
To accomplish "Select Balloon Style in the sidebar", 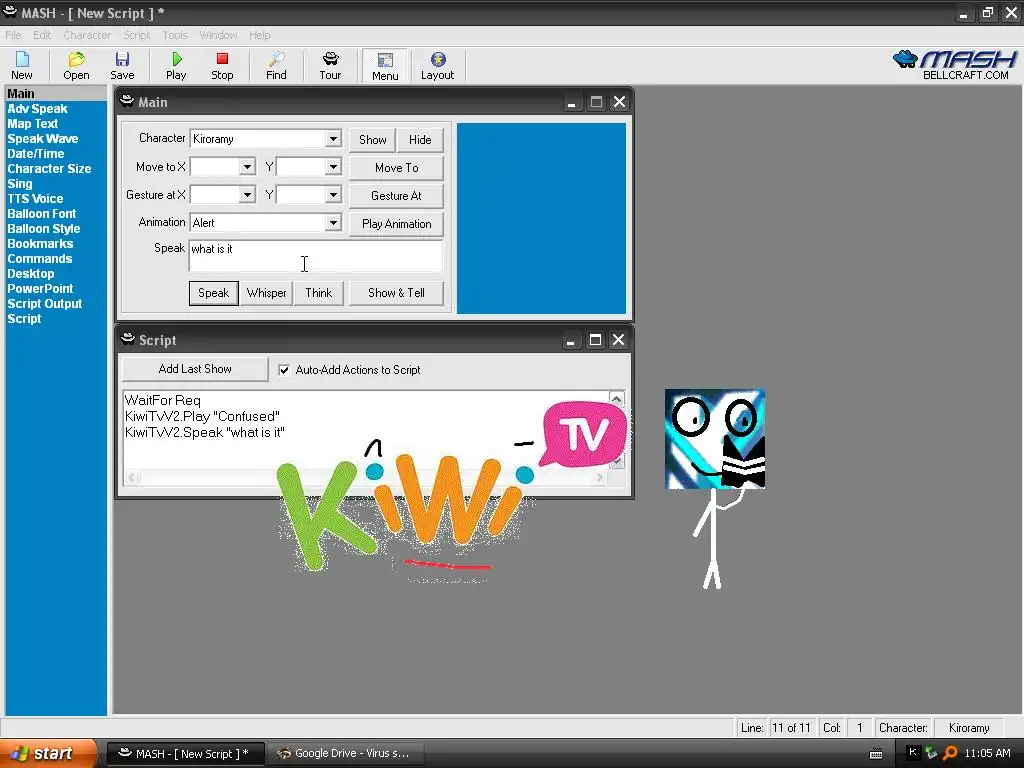I will [44, 229].
